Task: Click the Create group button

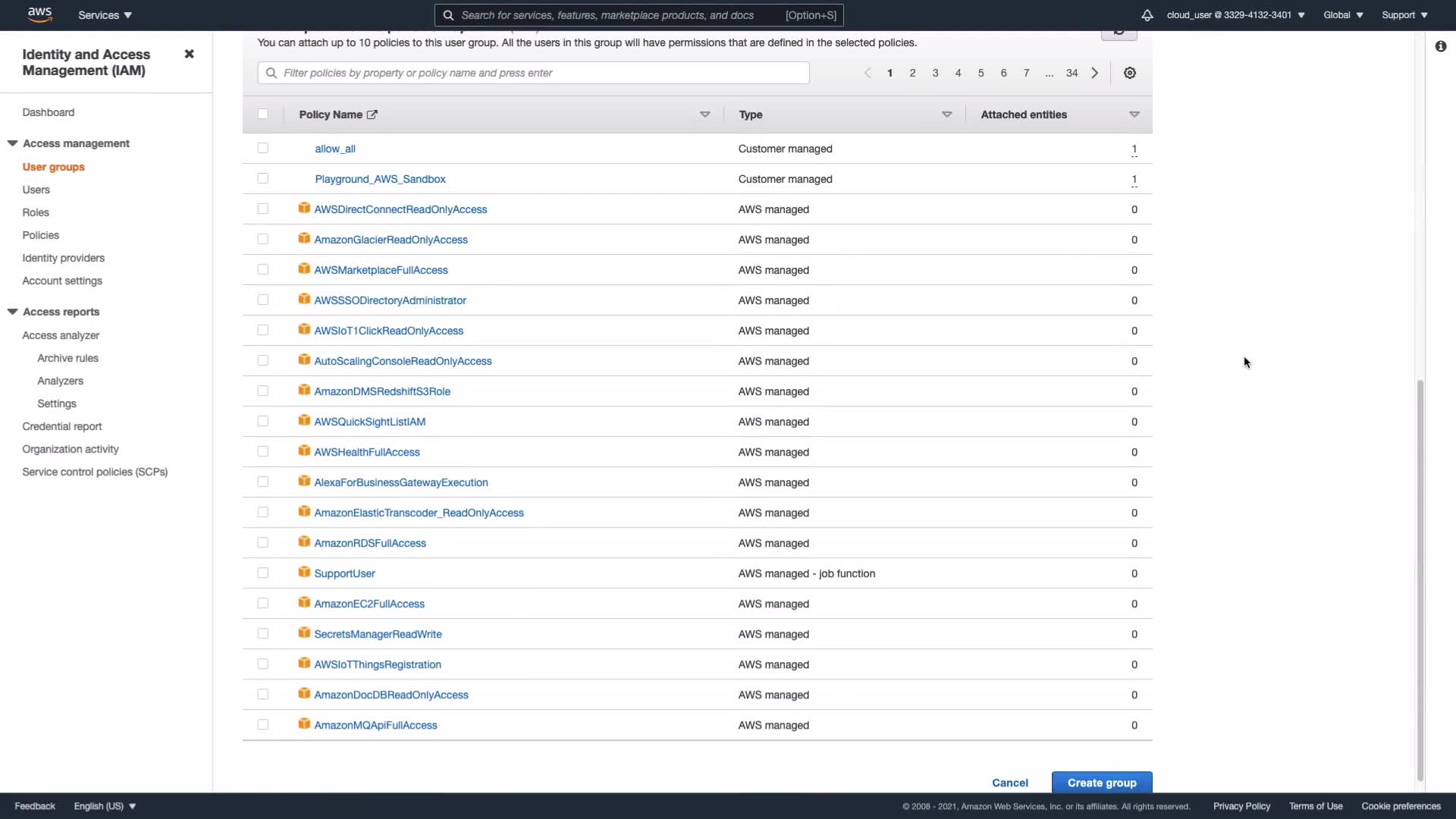Action: click(x=1101, y=783)
